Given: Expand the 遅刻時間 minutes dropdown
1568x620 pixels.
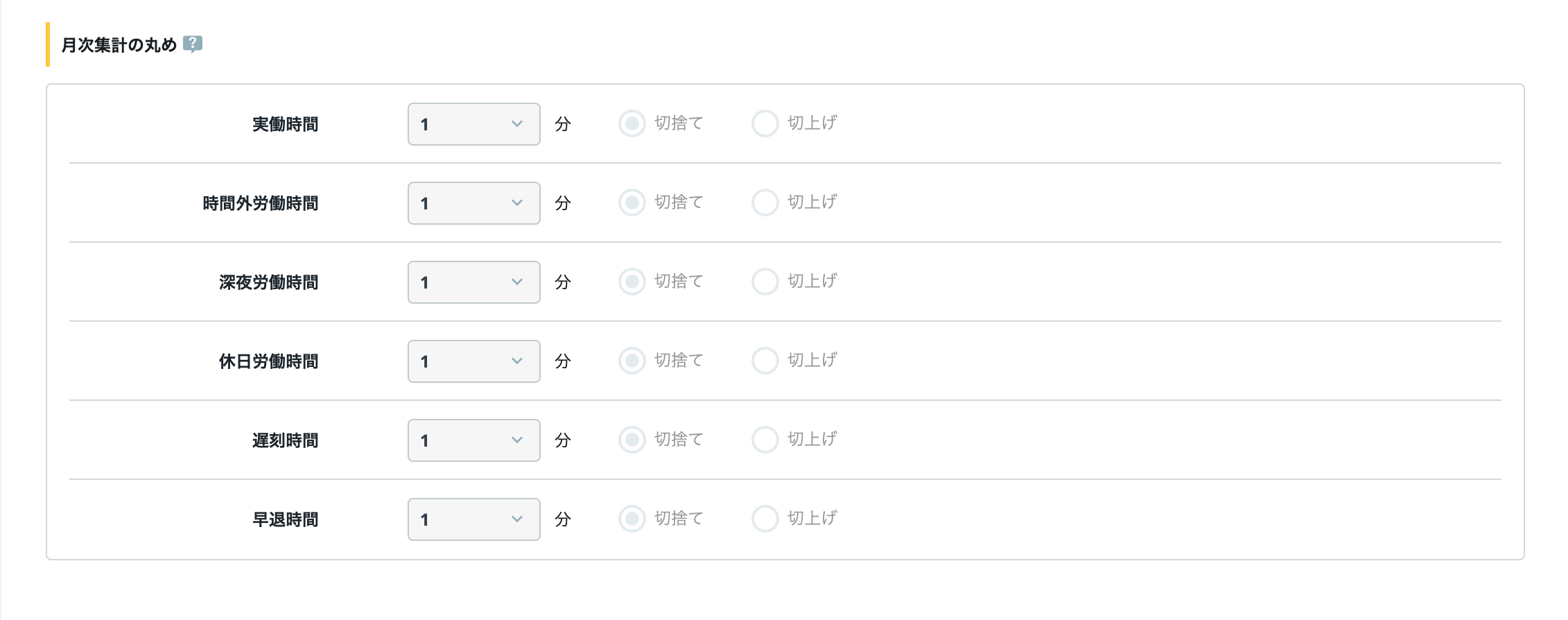Looking at the screenshot, I should [x=474, y=440].
